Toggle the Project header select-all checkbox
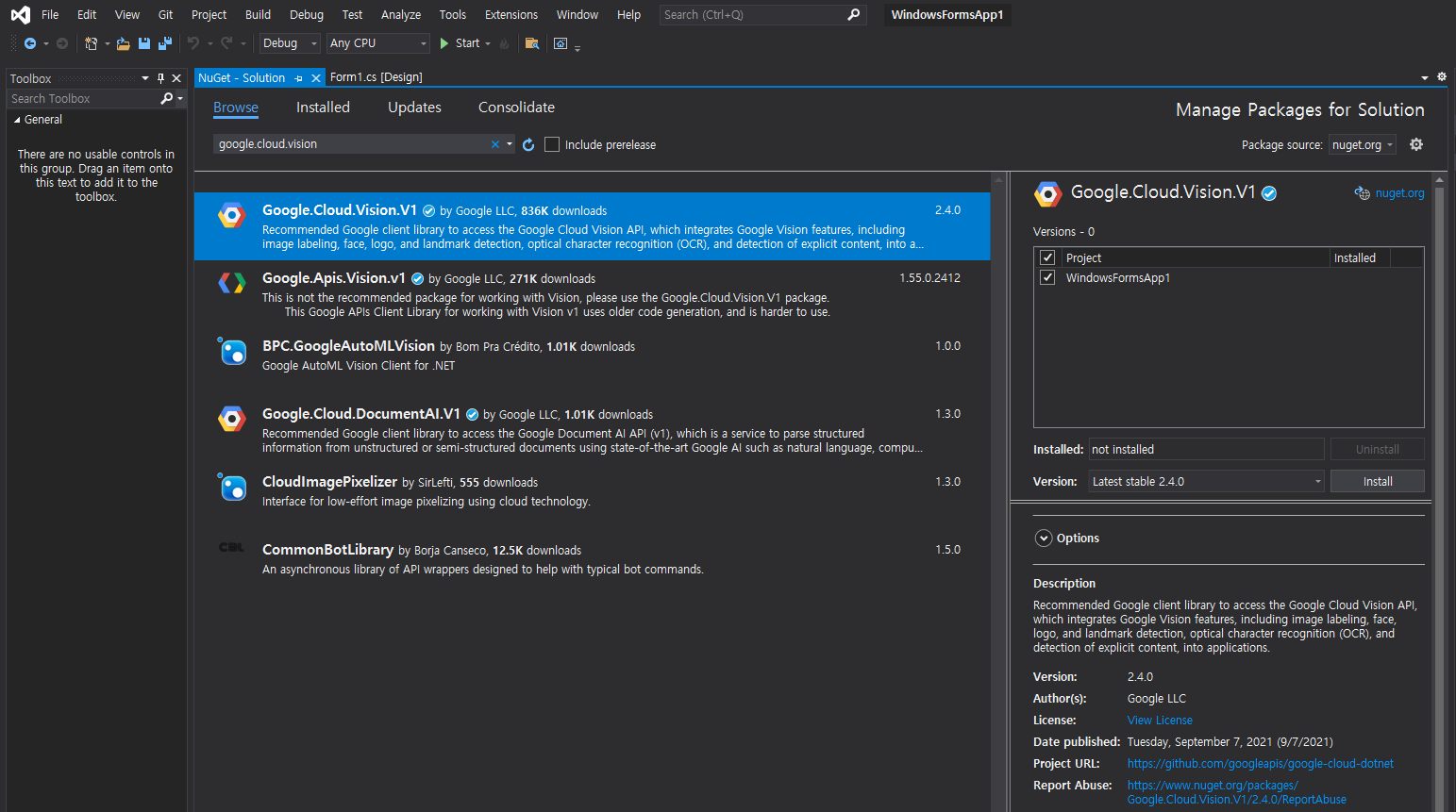 (x=1047, y=257)
